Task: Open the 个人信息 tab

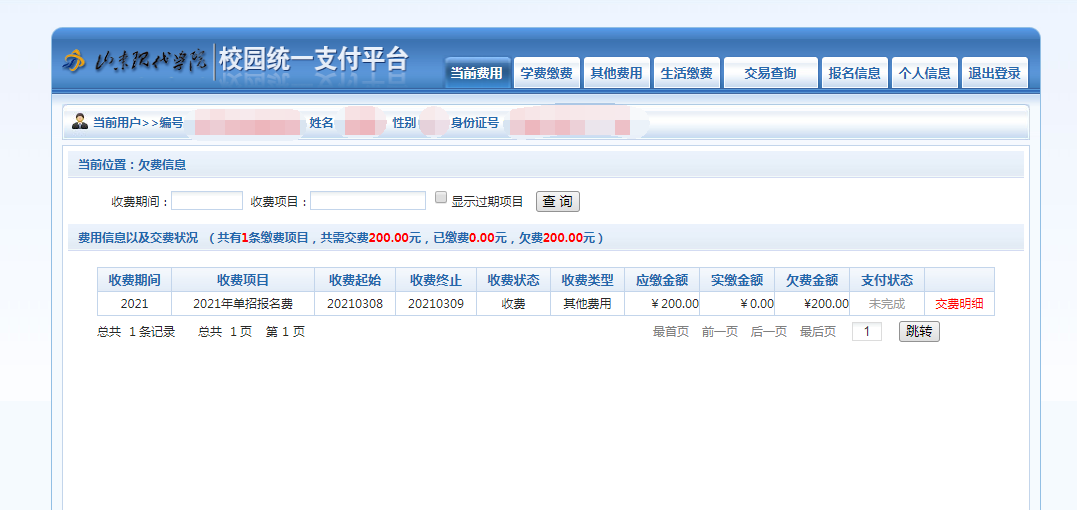Action: click(x=924, y=73)
